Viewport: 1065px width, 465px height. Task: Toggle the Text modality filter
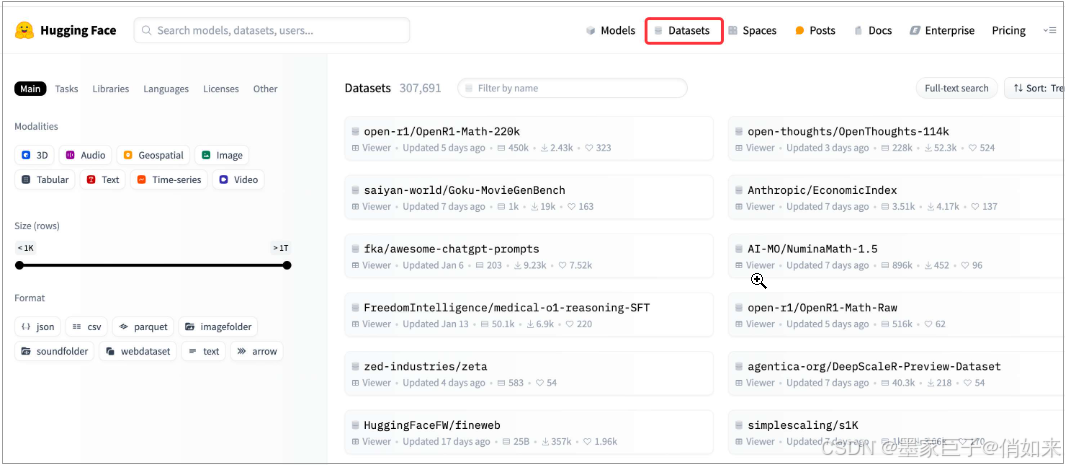click(x=103, y=180)
